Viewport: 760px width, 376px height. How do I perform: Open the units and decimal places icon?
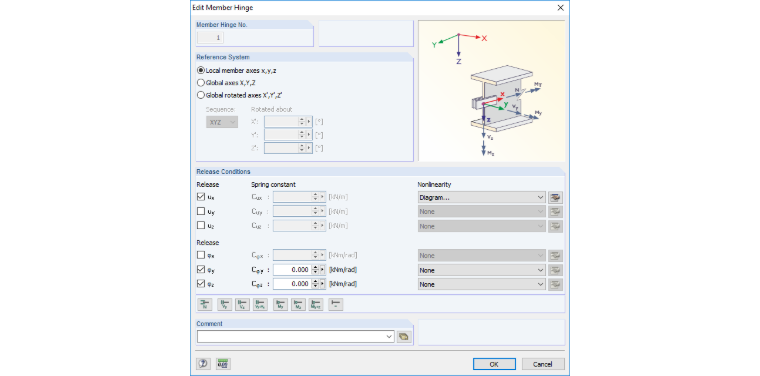tap(223, 364)
